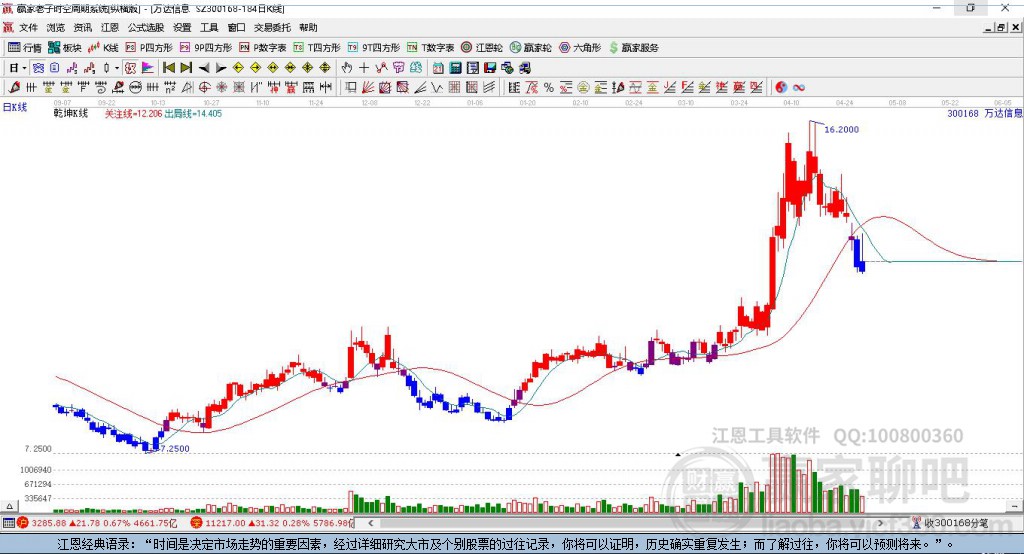Click the percent retracement tool icon
Screen dimensions: 1024x554
(549, 88)
